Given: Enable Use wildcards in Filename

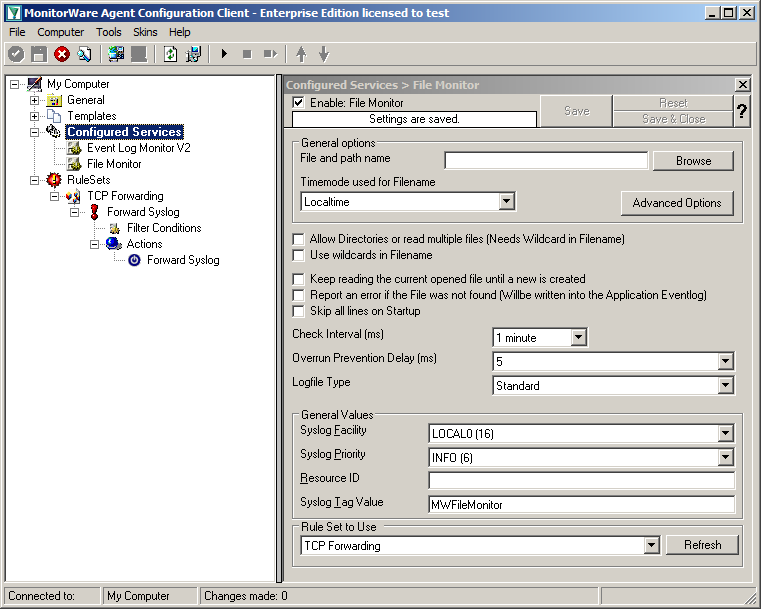Looking at the screenshot, I should pyautogui.click(x=298, y=255).
